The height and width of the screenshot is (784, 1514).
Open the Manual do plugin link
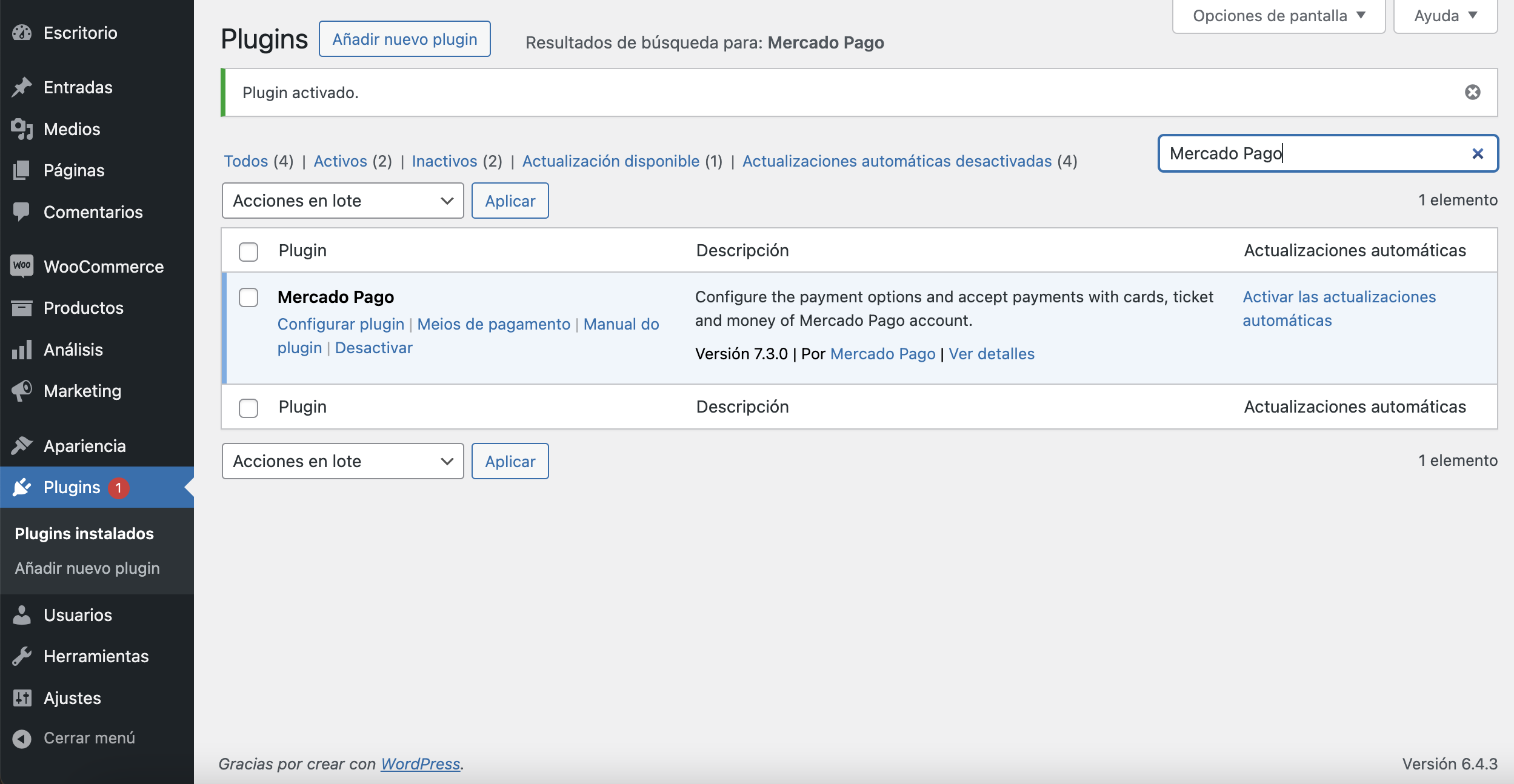coord(621,324)
